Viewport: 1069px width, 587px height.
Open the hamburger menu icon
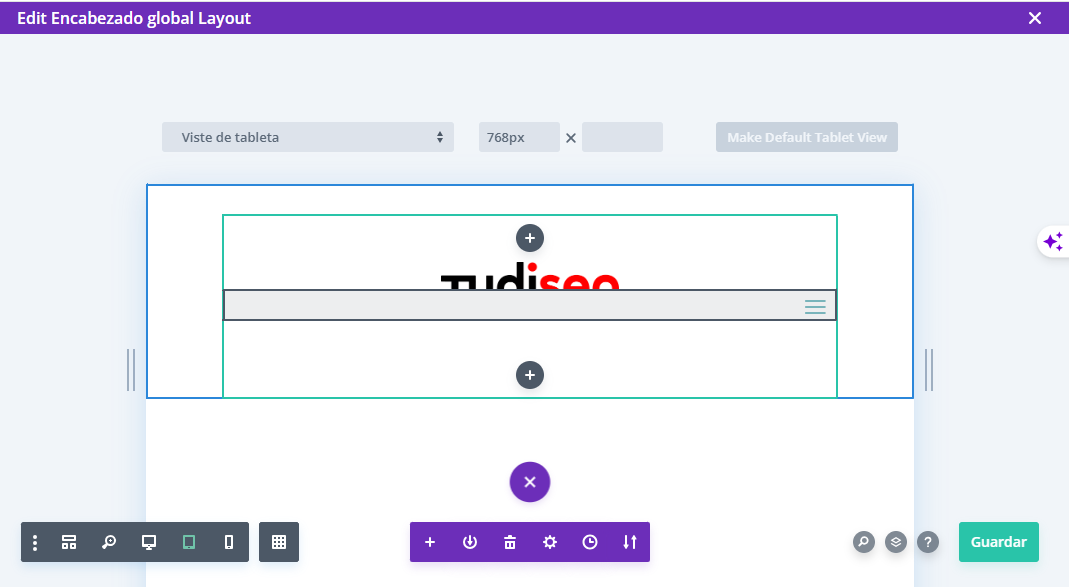[x=815, y=307]
